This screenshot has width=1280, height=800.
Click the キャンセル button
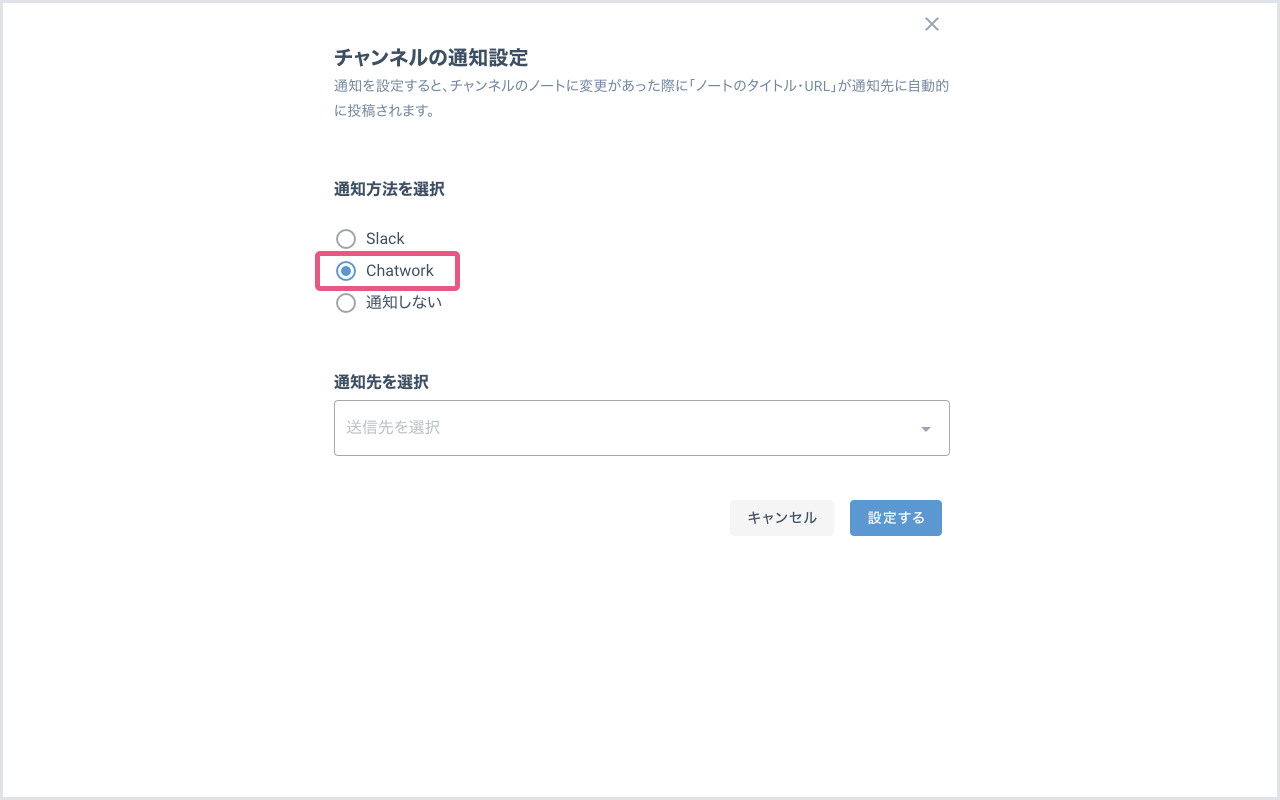click(782, 518)
